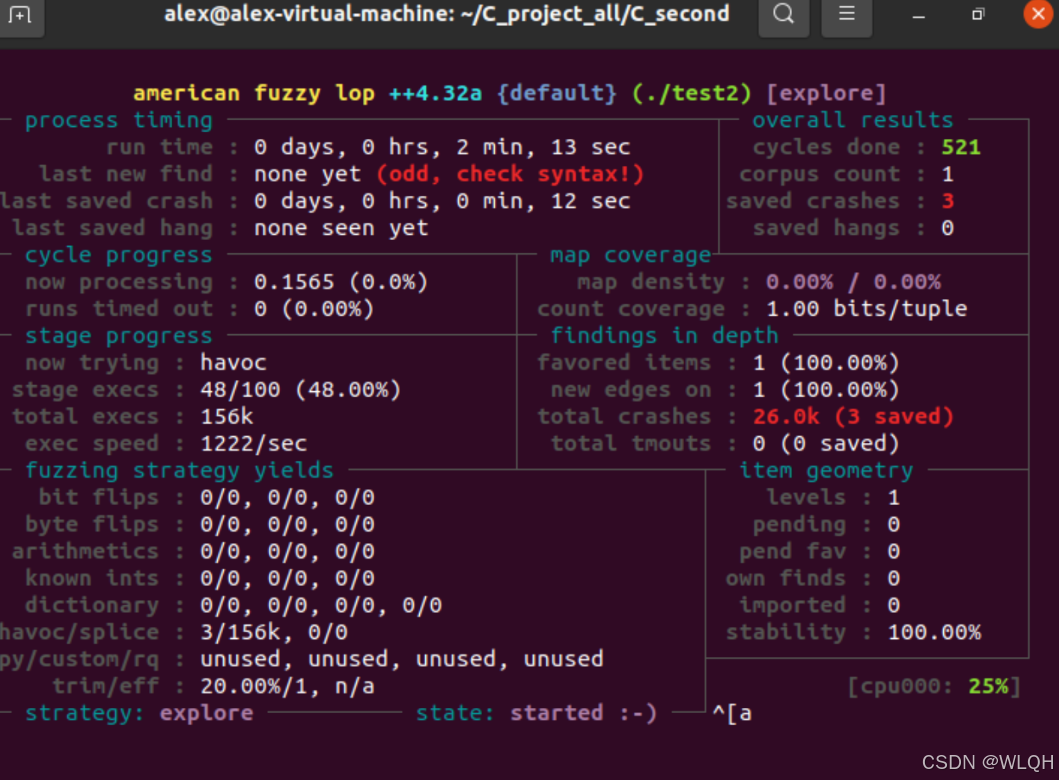
Task: Select the 'started :-)' state text
Action: point(583,713)
